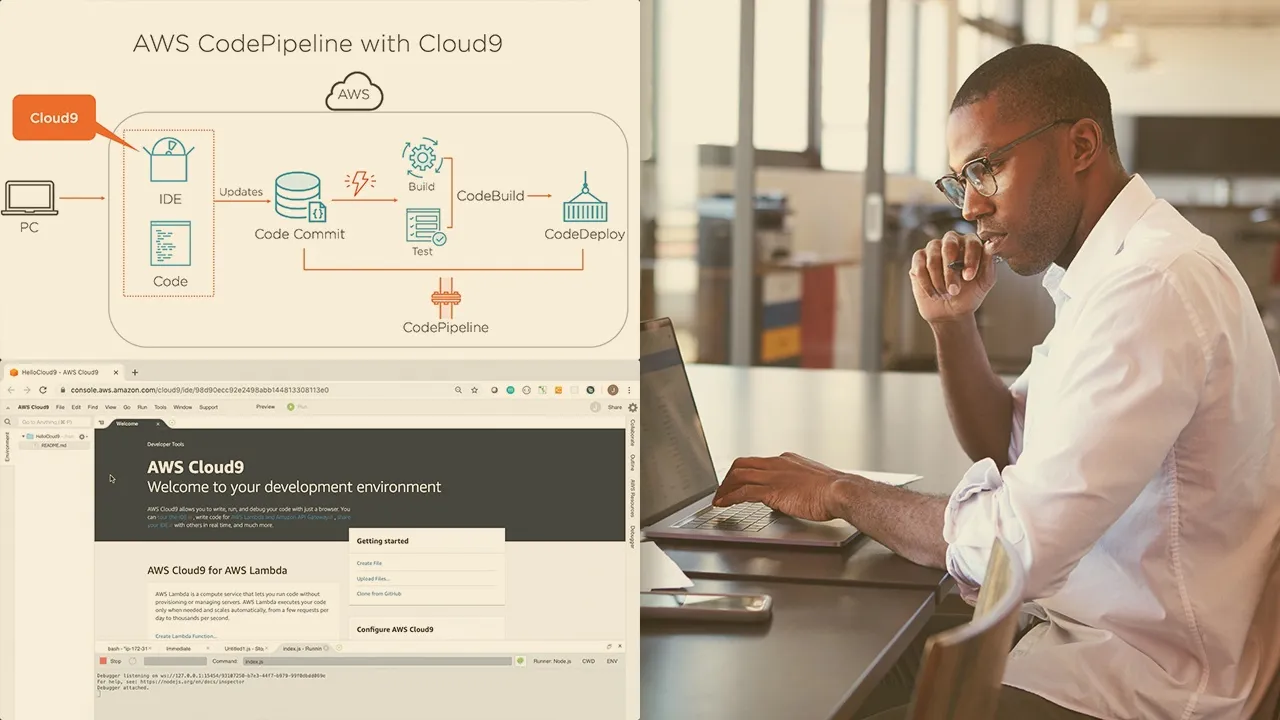Open the Support menu
This screenshot has height=720, width=1280.
pyautogui.click(x=208, y=407)
